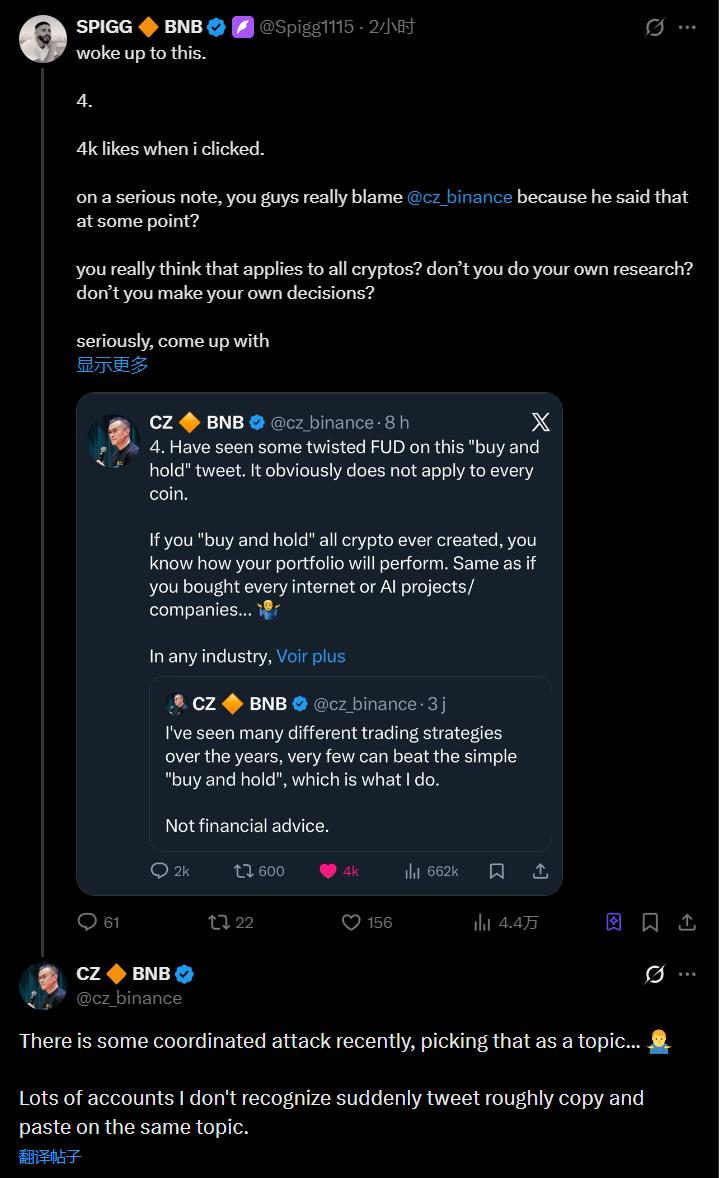Click the repost icon on SPIGG's post

219,922
